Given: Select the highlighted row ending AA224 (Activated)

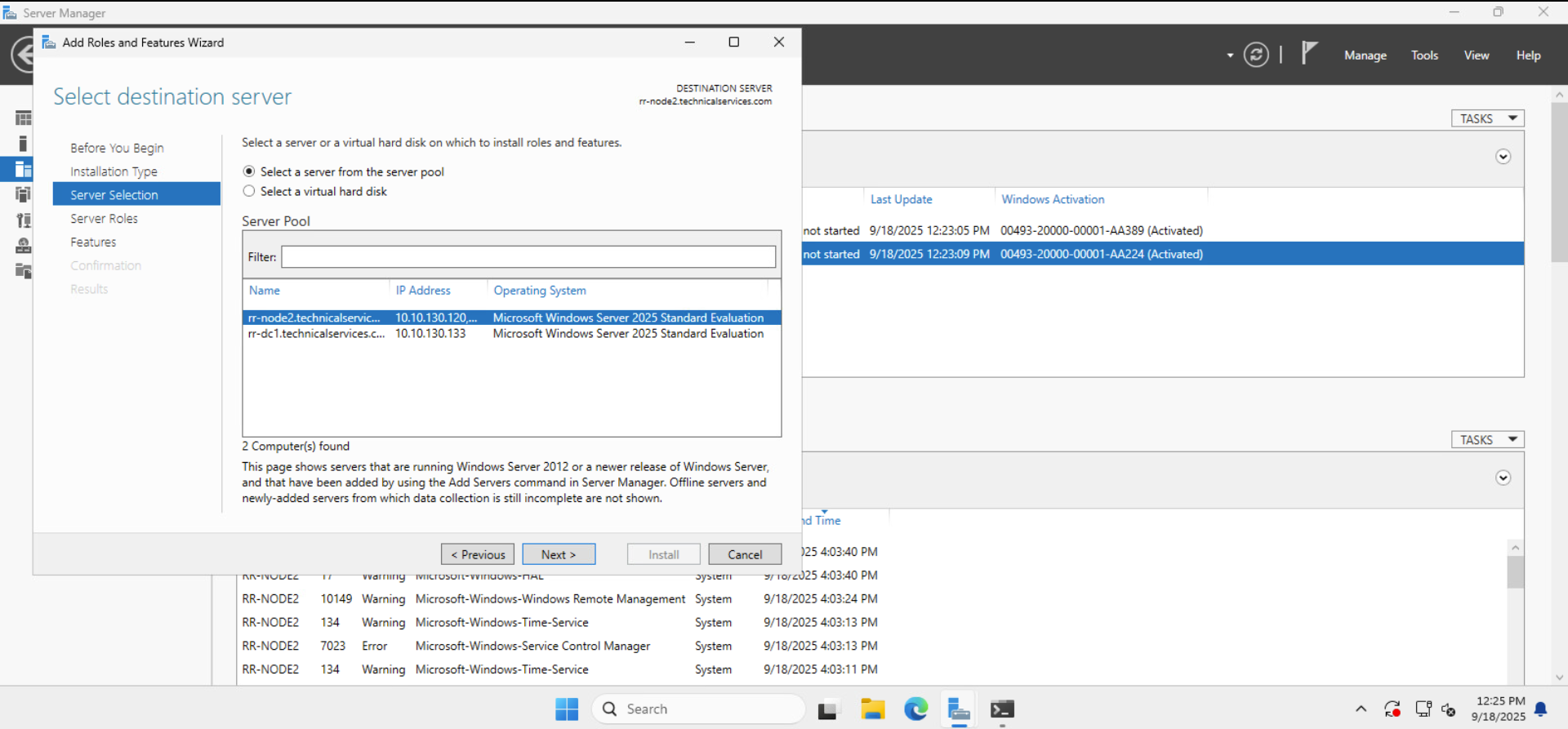Looking at the screenshot, I should (x=1163, y=254).
